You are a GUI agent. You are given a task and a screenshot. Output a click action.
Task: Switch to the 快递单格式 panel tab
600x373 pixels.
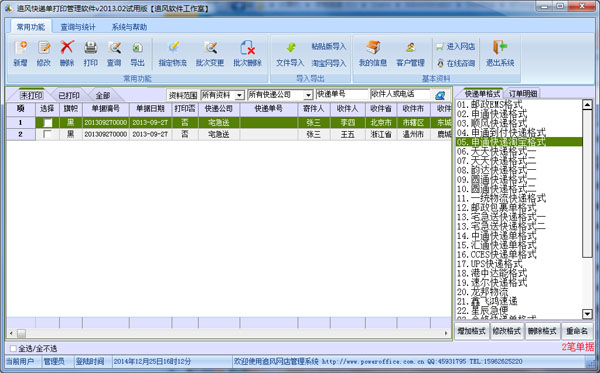[x=482, y=93]
